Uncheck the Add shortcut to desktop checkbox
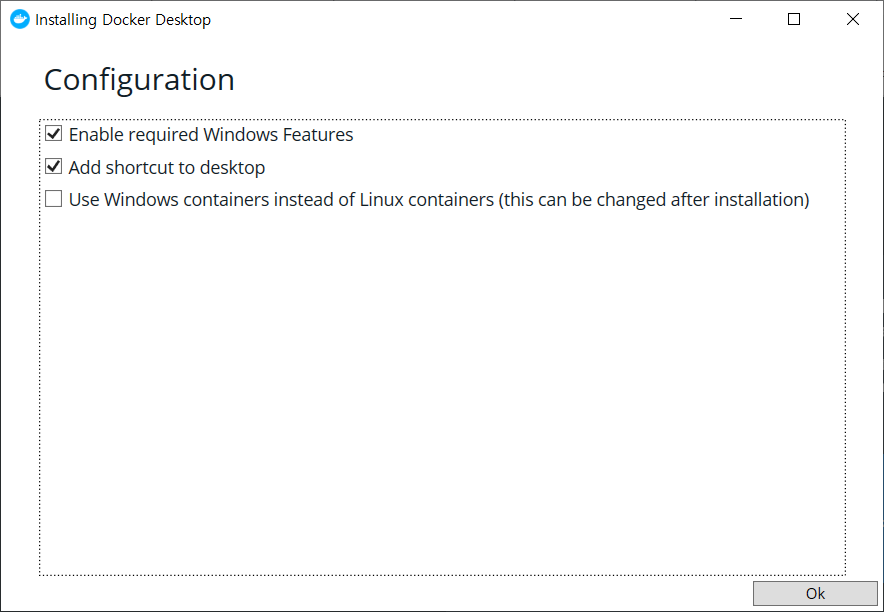The width and height of the screenshot is (884, 612). tap(54, 167)
